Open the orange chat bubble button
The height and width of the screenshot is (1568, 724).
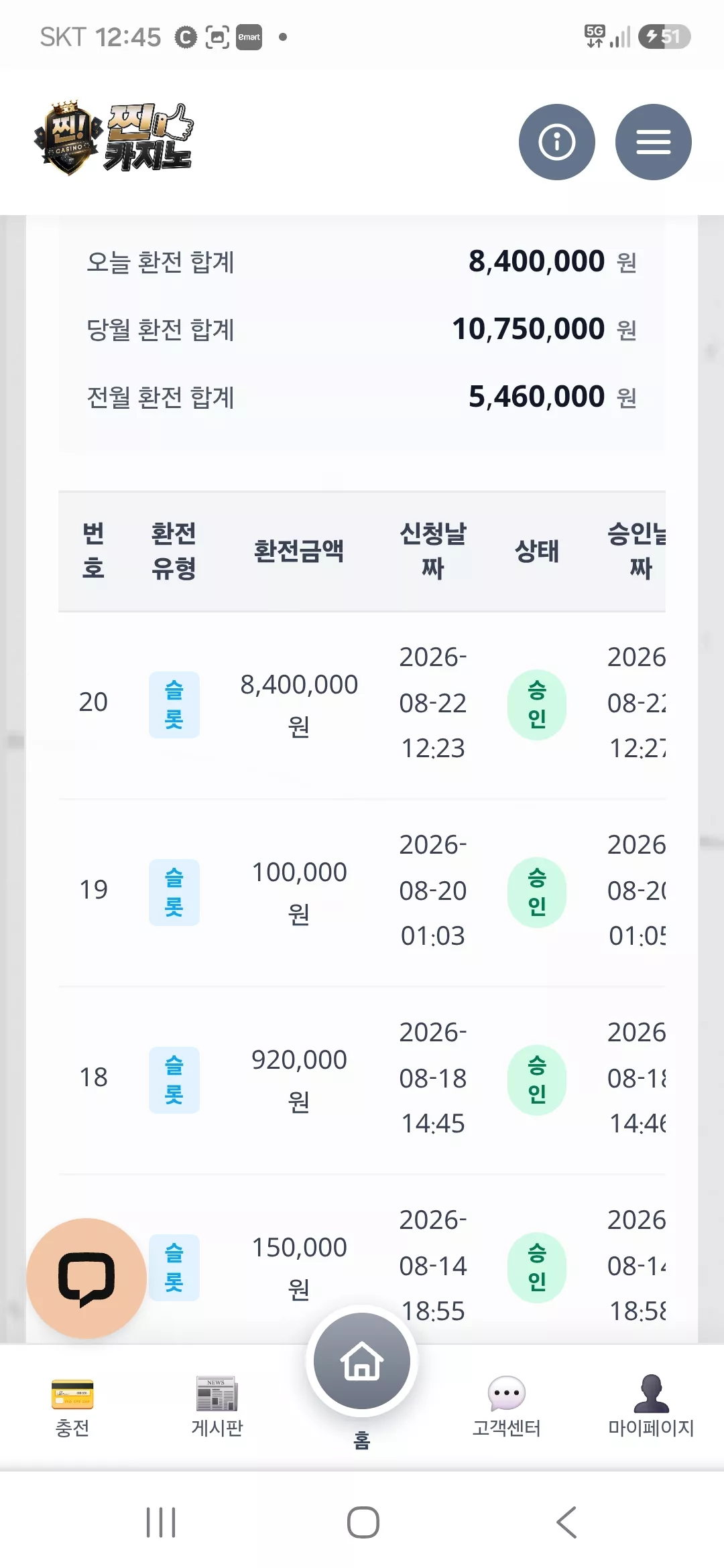86,1278
